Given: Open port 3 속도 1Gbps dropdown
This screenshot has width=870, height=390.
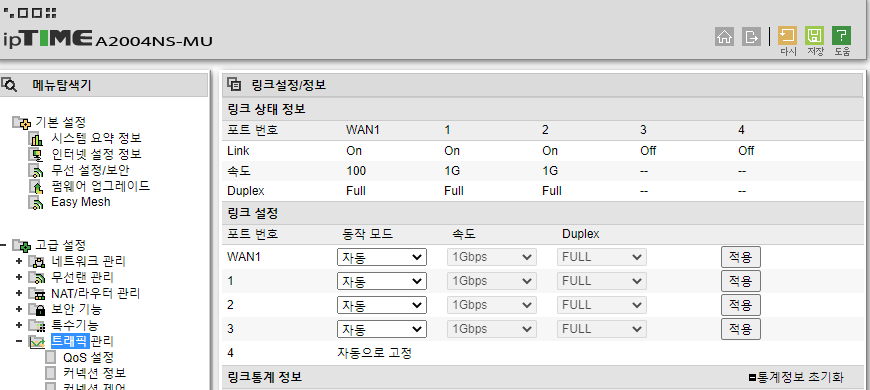Looking at the screenshot, I should click(492, 329).
